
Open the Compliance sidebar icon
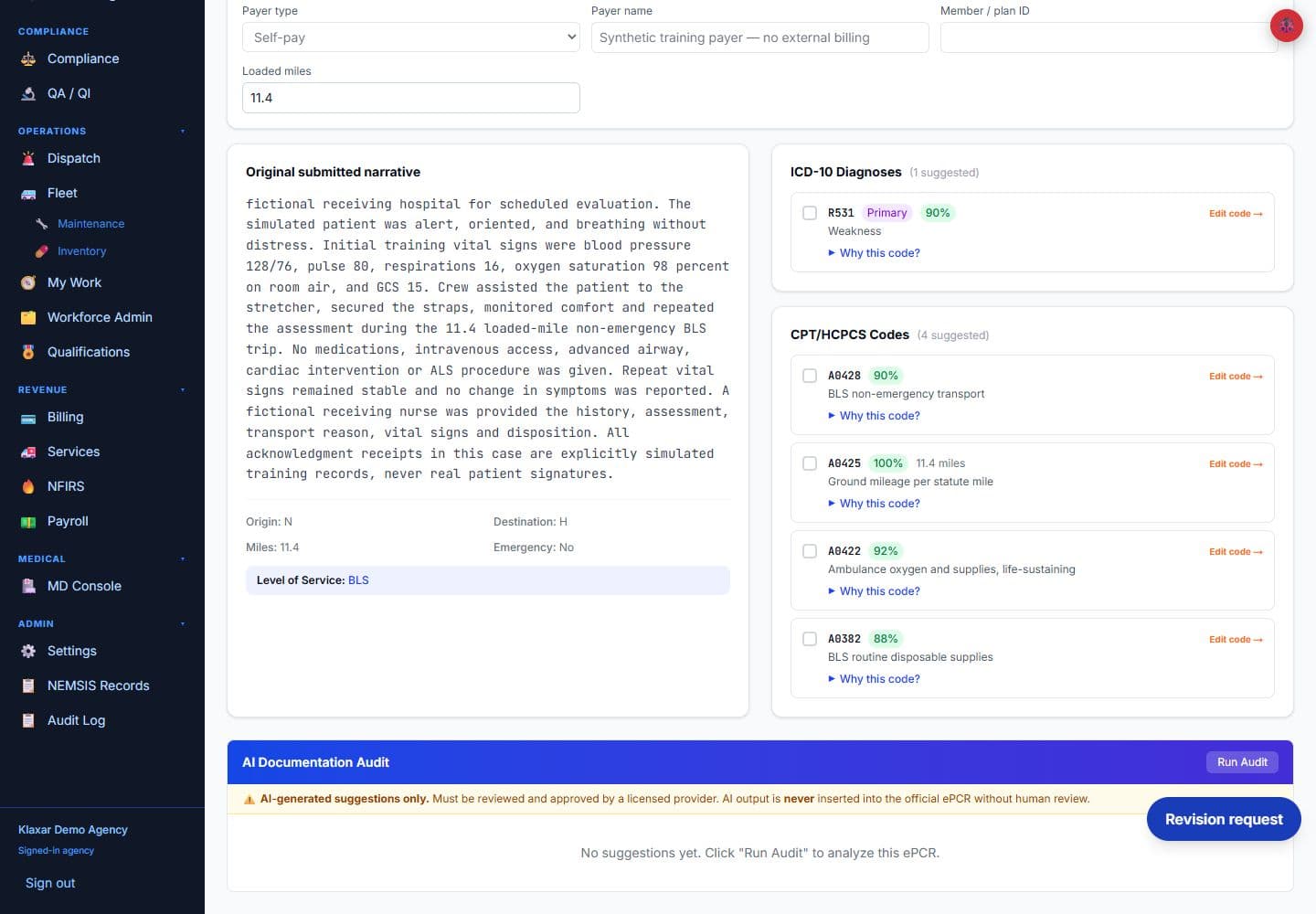28,58
